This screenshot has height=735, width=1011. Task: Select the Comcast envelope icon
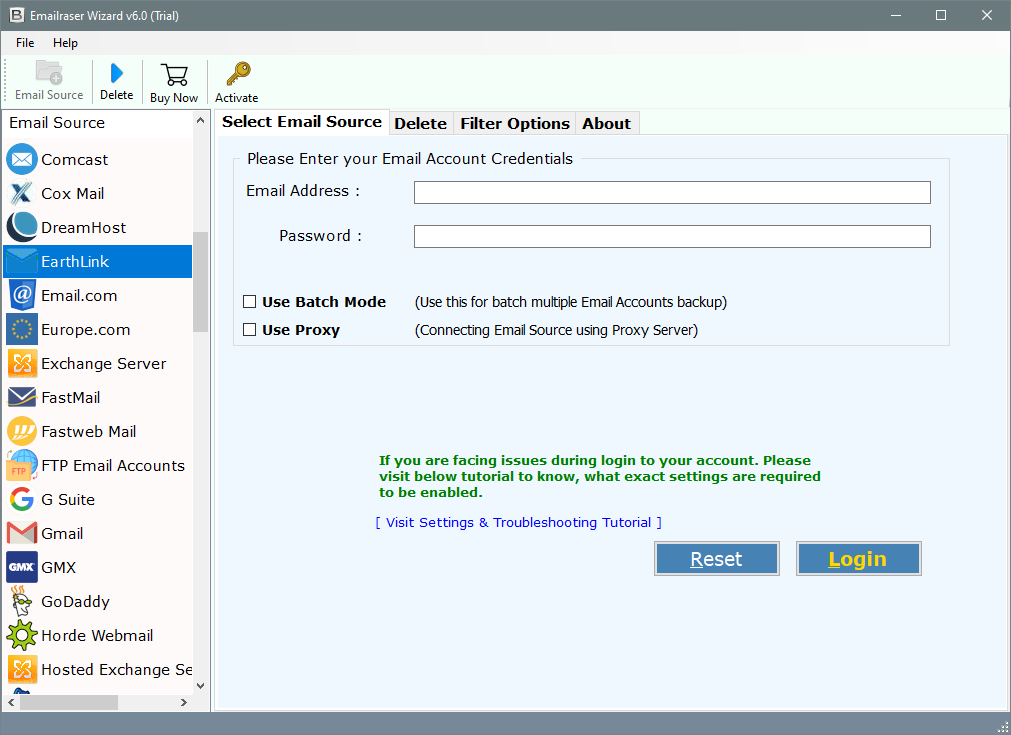coord(22,159)
